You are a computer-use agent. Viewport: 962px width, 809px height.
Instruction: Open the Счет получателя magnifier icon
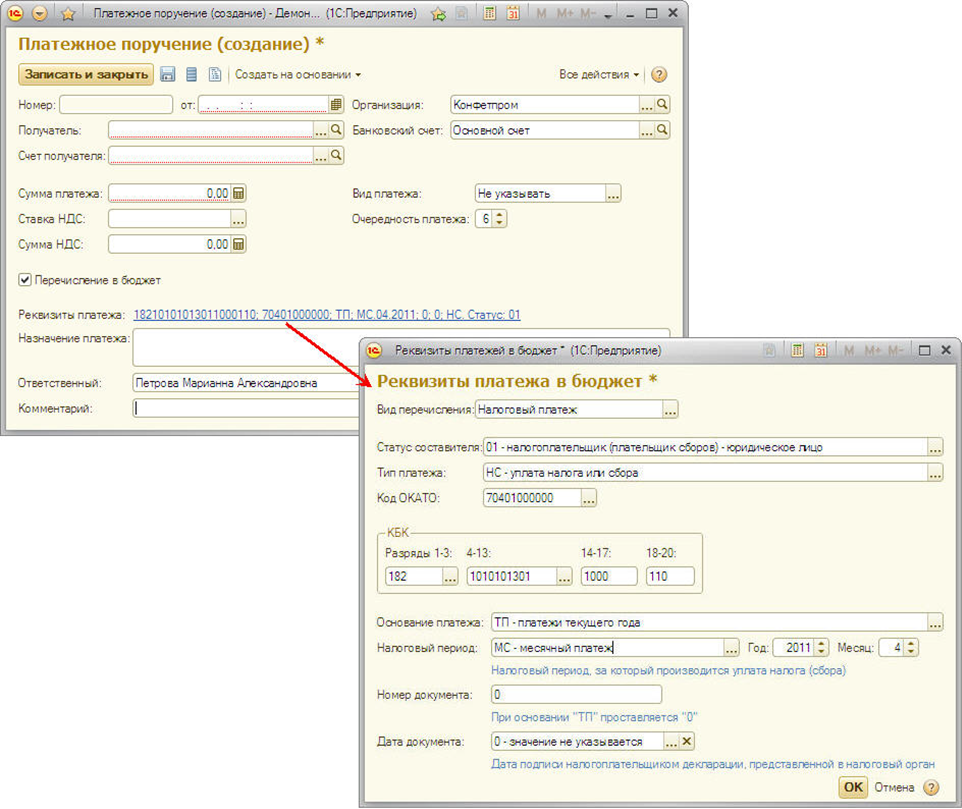(x=336, y=156)
